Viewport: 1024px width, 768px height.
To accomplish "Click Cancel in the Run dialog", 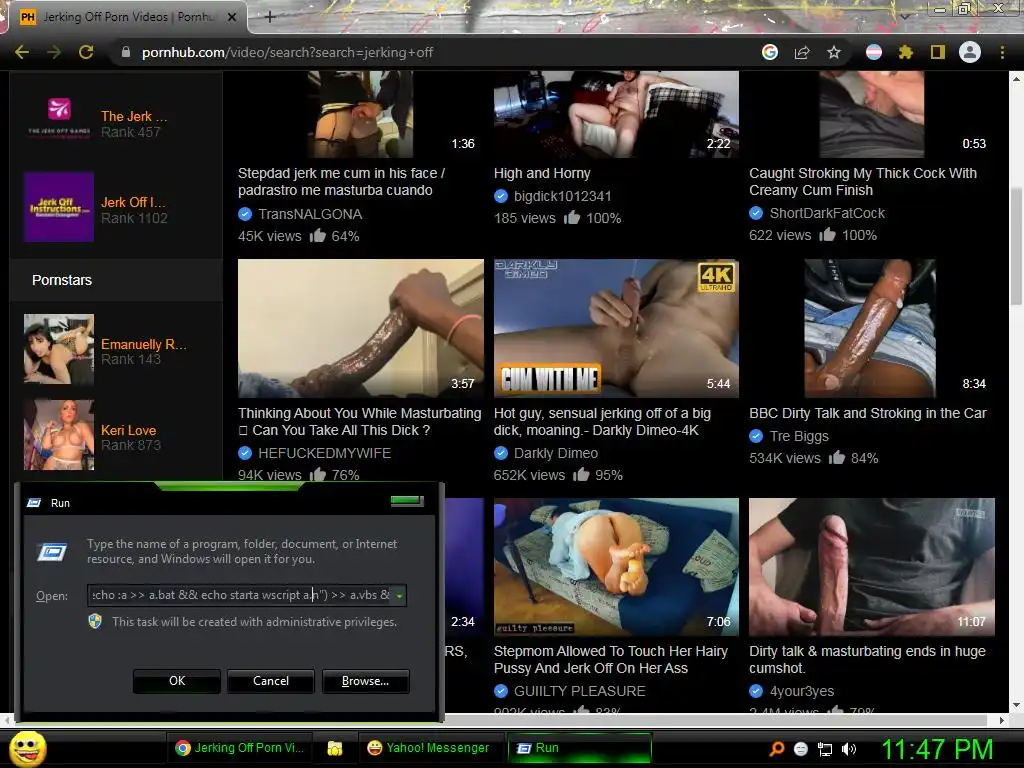I will tap(271, 681).
